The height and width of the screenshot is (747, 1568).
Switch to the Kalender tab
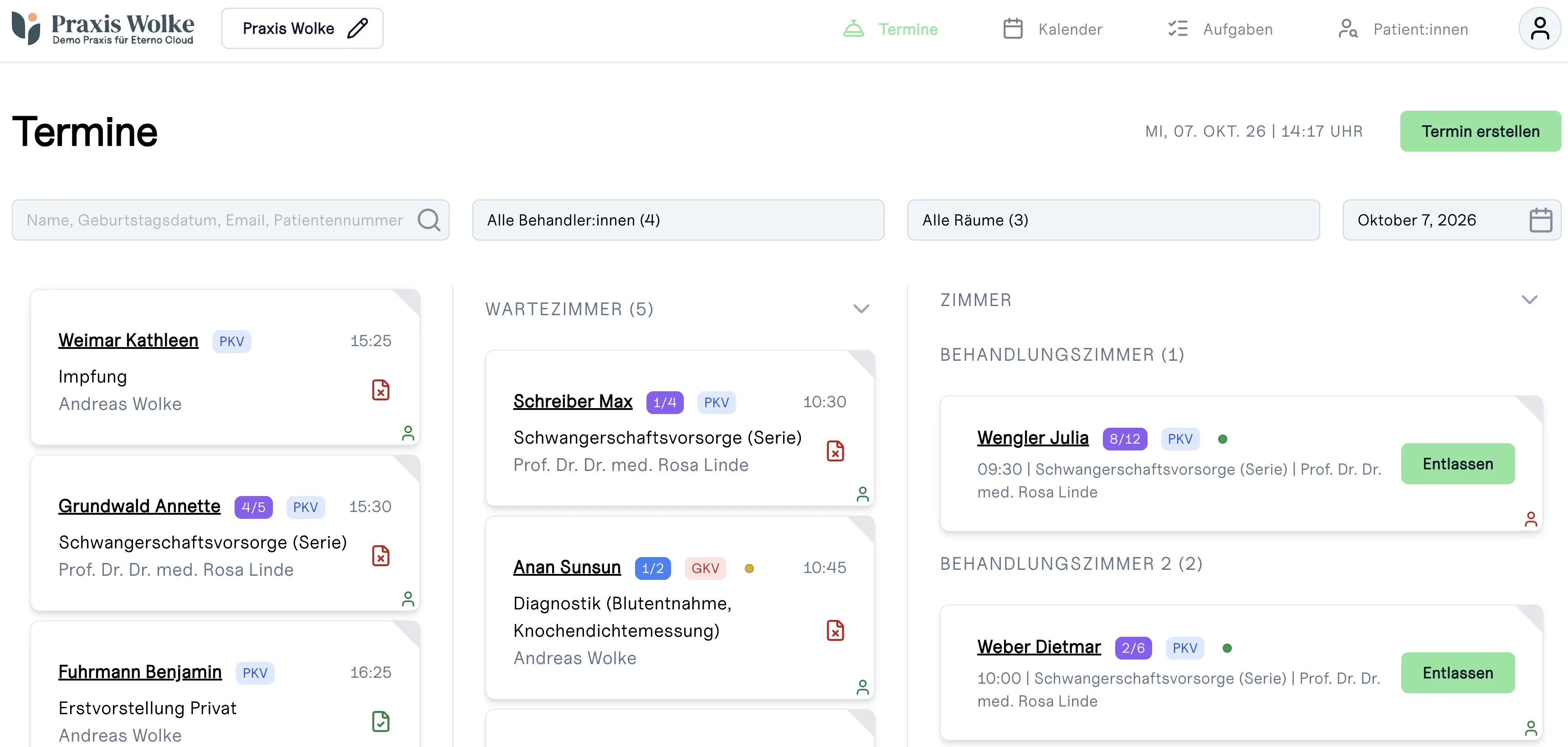(x=1052, y=29)
